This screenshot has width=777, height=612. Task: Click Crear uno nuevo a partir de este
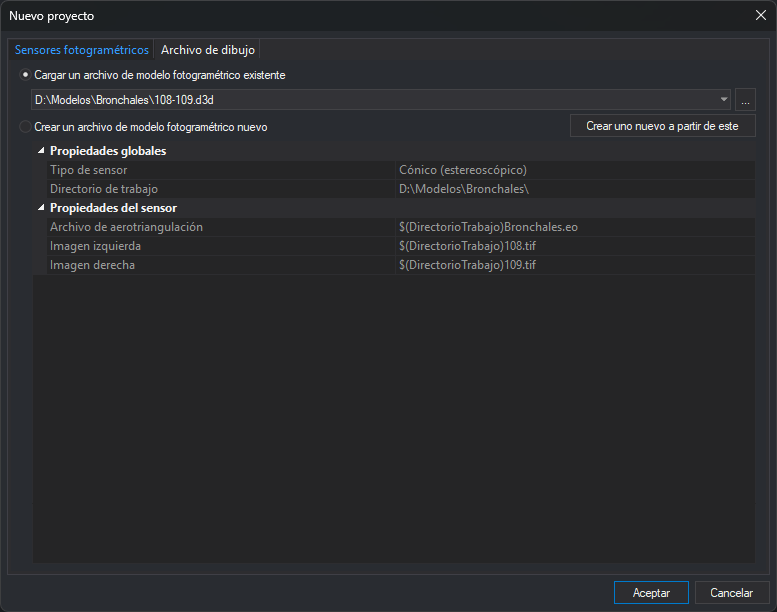[663, 126]
